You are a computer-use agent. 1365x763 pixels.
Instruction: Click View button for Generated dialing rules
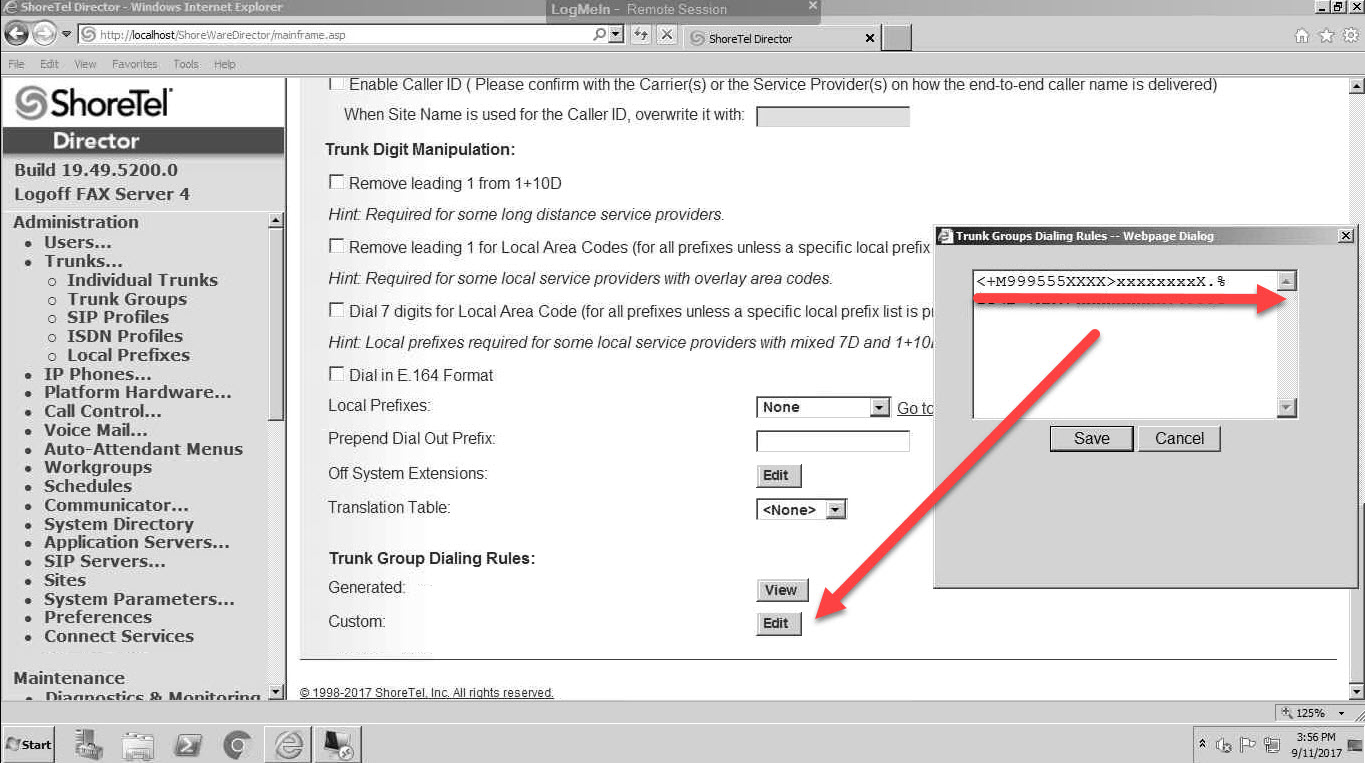[x=780, y=590]
